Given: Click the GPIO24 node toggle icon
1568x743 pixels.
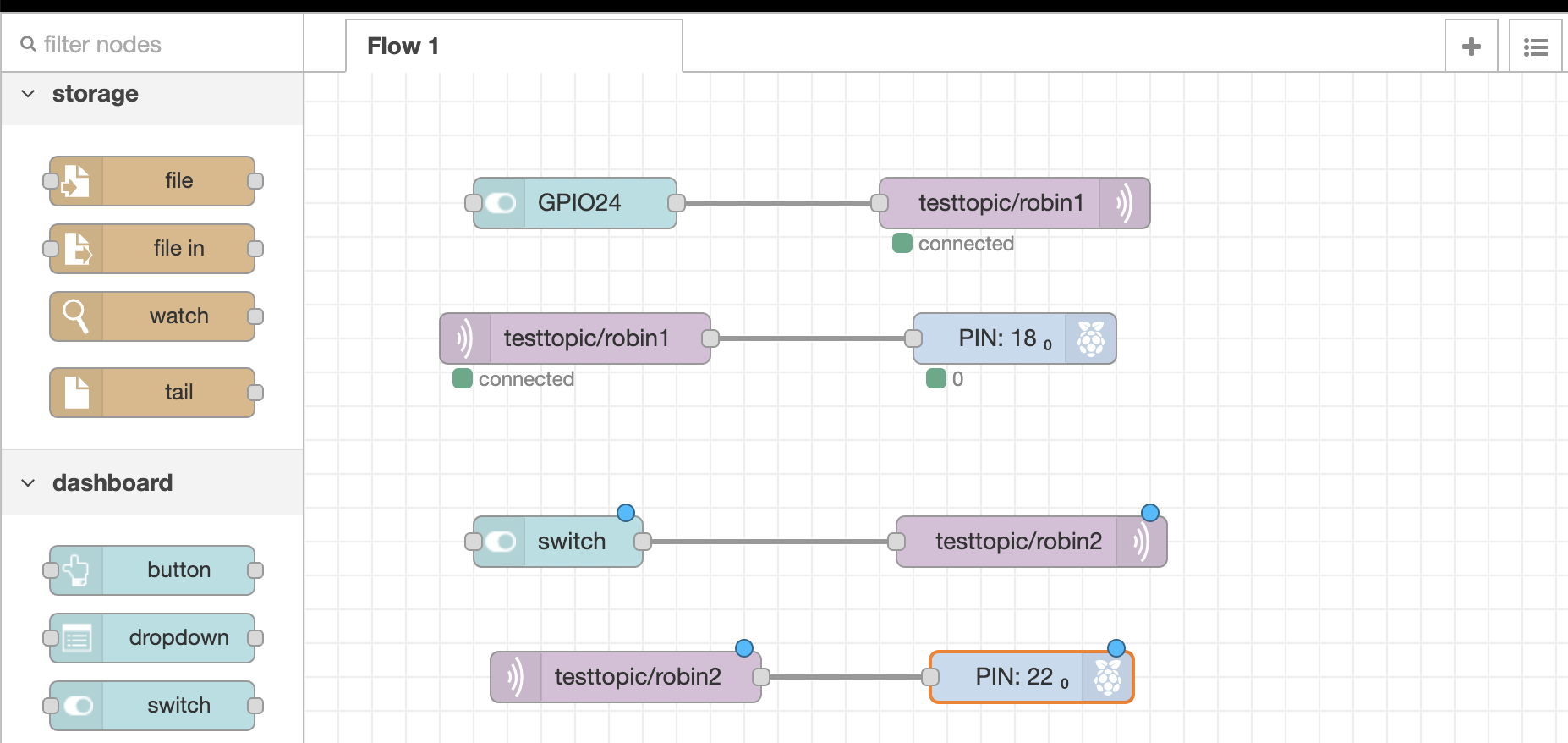Looking at the screenshot, I should (501, 203).
